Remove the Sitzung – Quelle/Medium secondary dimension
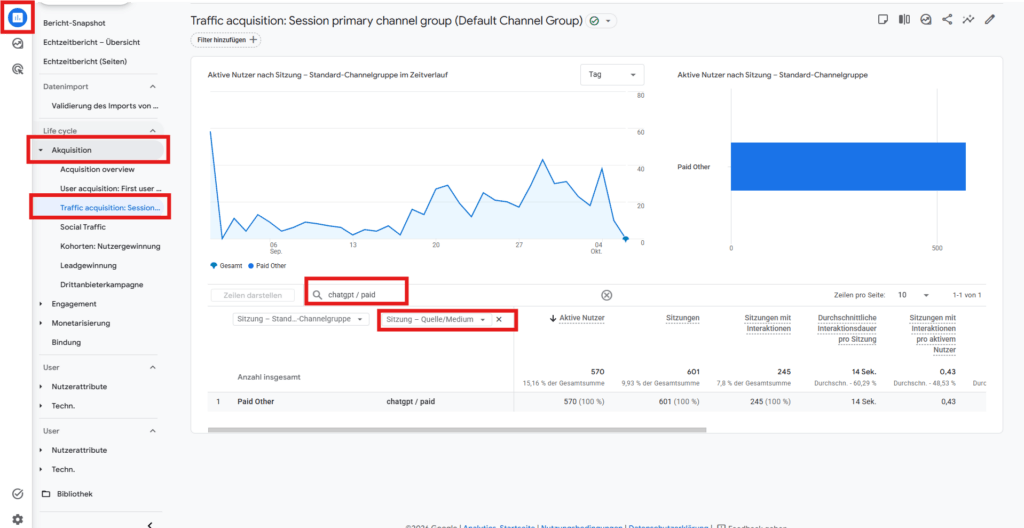Screen dimensions: 1024x528 coord(498,320)
